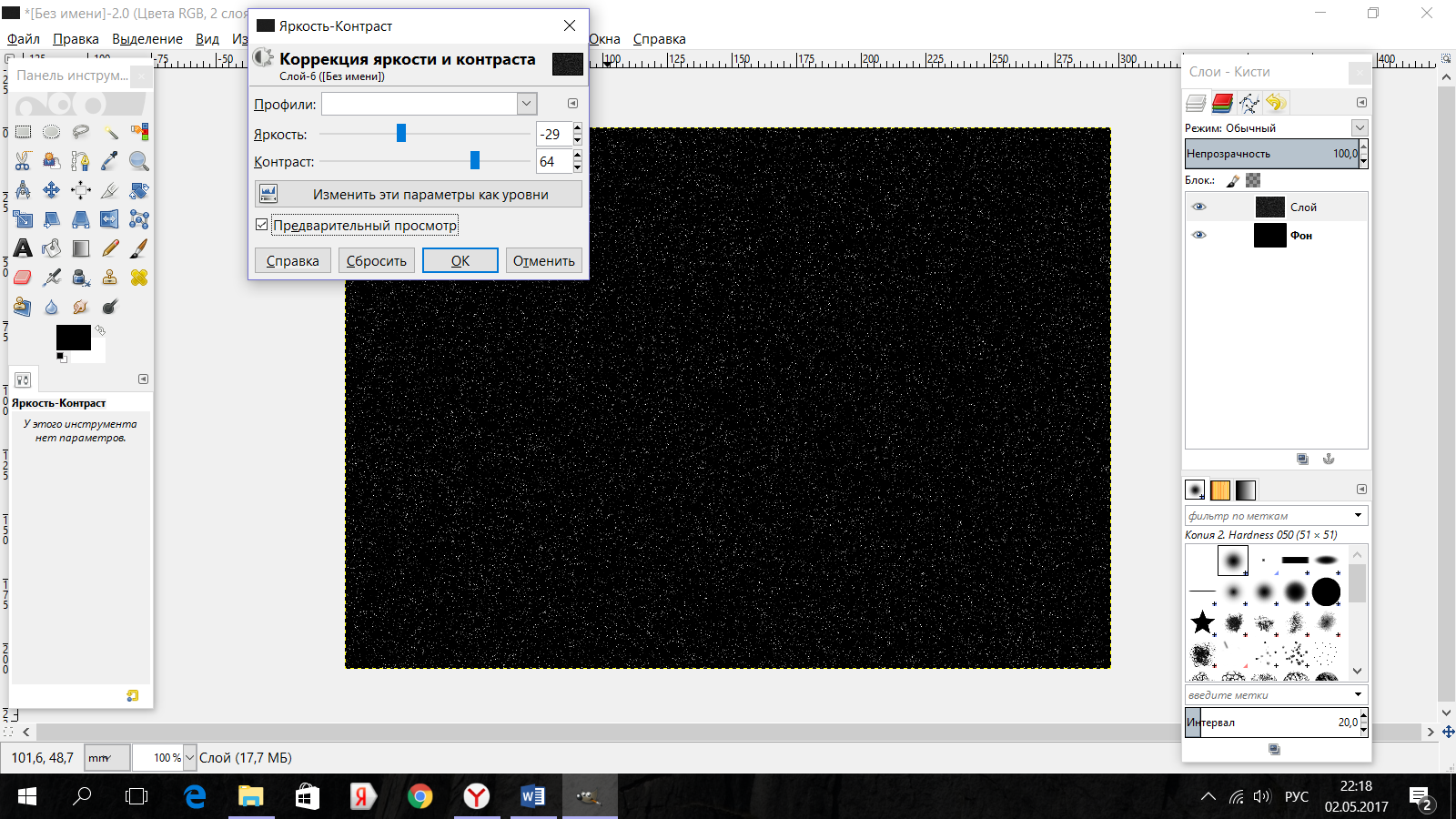Viewport: 1456px width, 819px height.
Task: Reset colors to default black and white
Action: pos(61,358)
